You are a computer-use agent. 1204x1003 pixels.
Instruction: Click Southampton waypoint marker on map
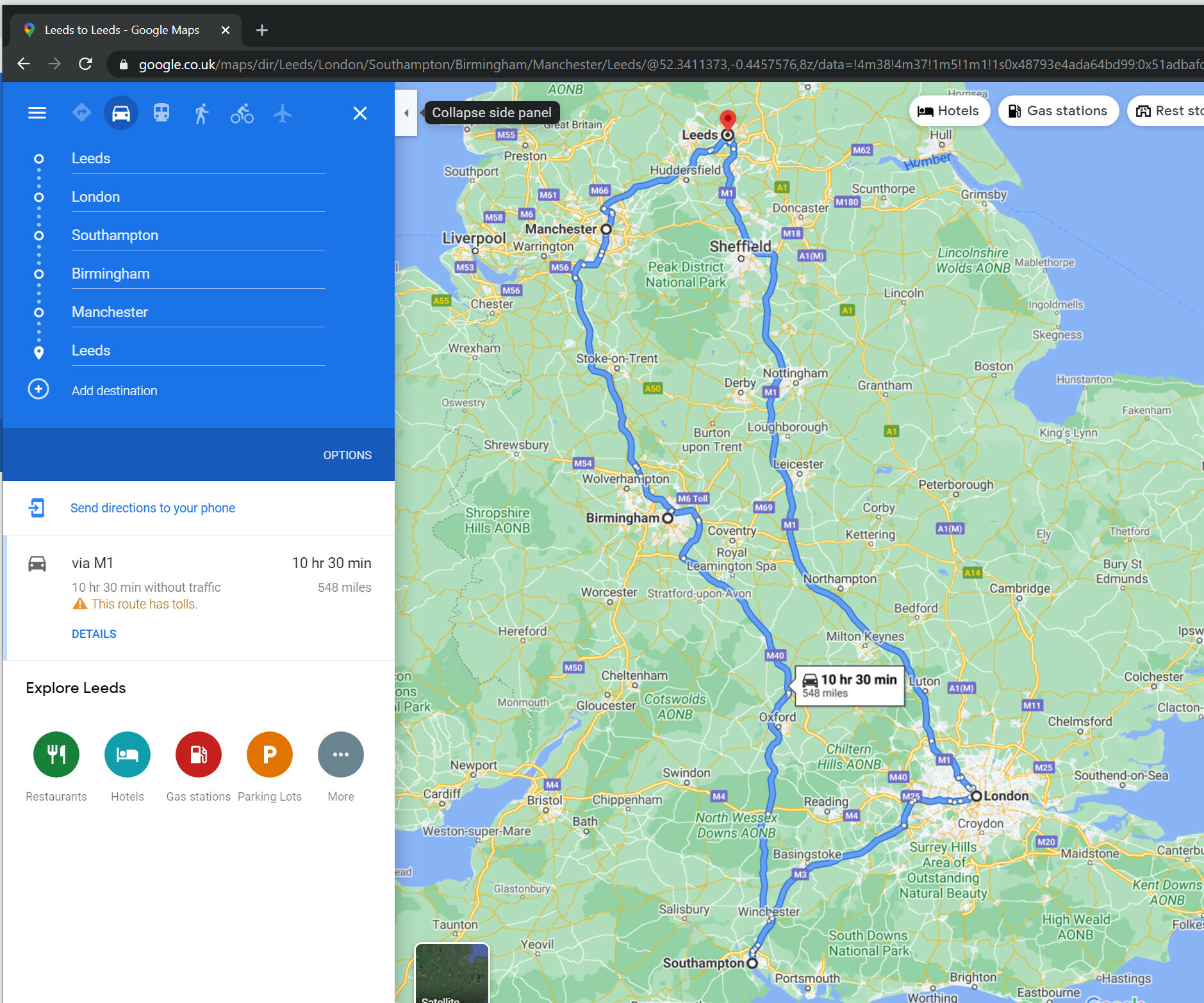click(752, 963)
